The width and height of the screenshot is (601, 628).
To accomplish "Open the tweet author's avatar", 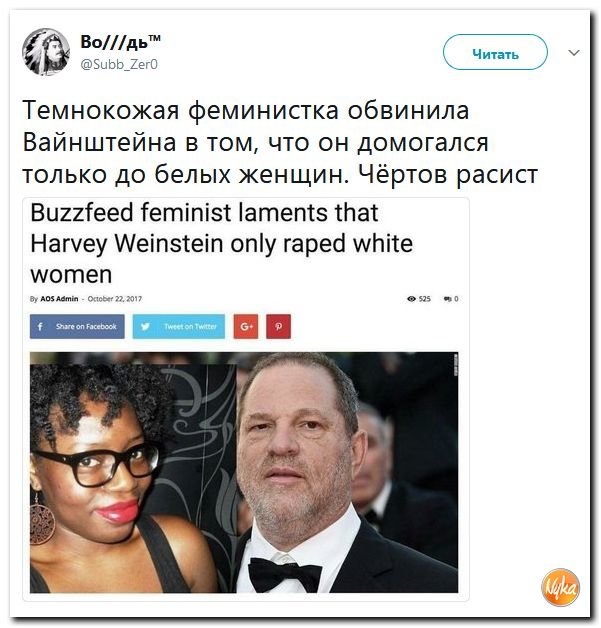I will click(x=46, y=52).
